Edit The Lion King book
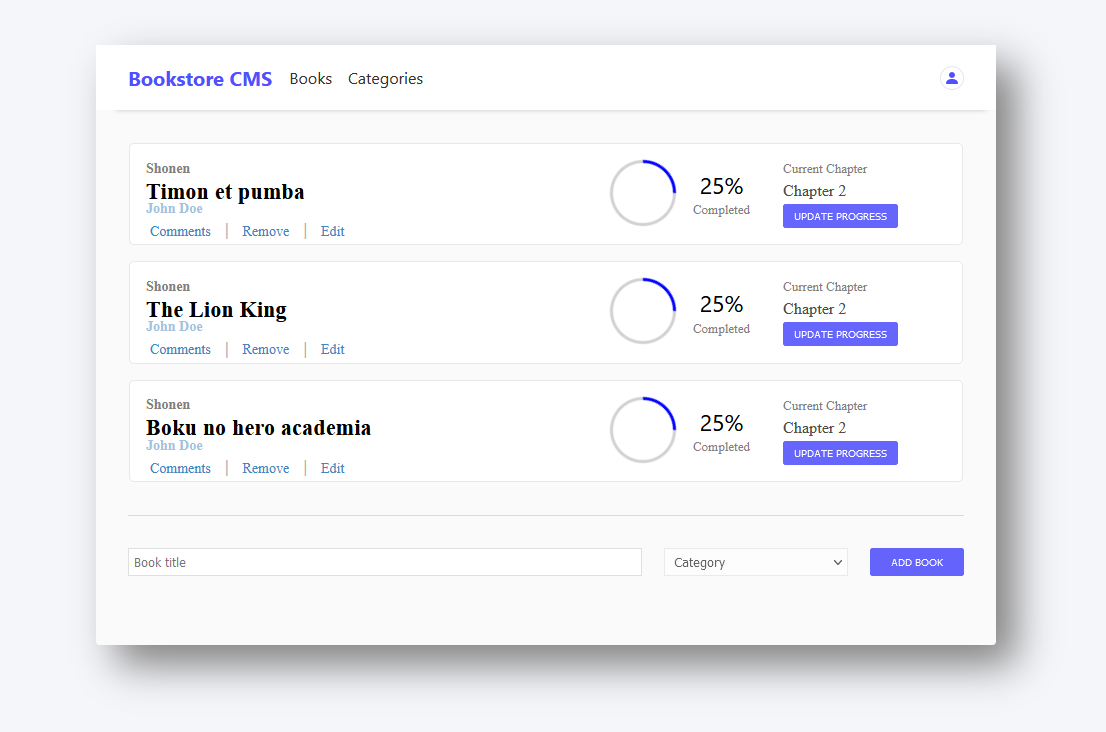 point(332,349)
